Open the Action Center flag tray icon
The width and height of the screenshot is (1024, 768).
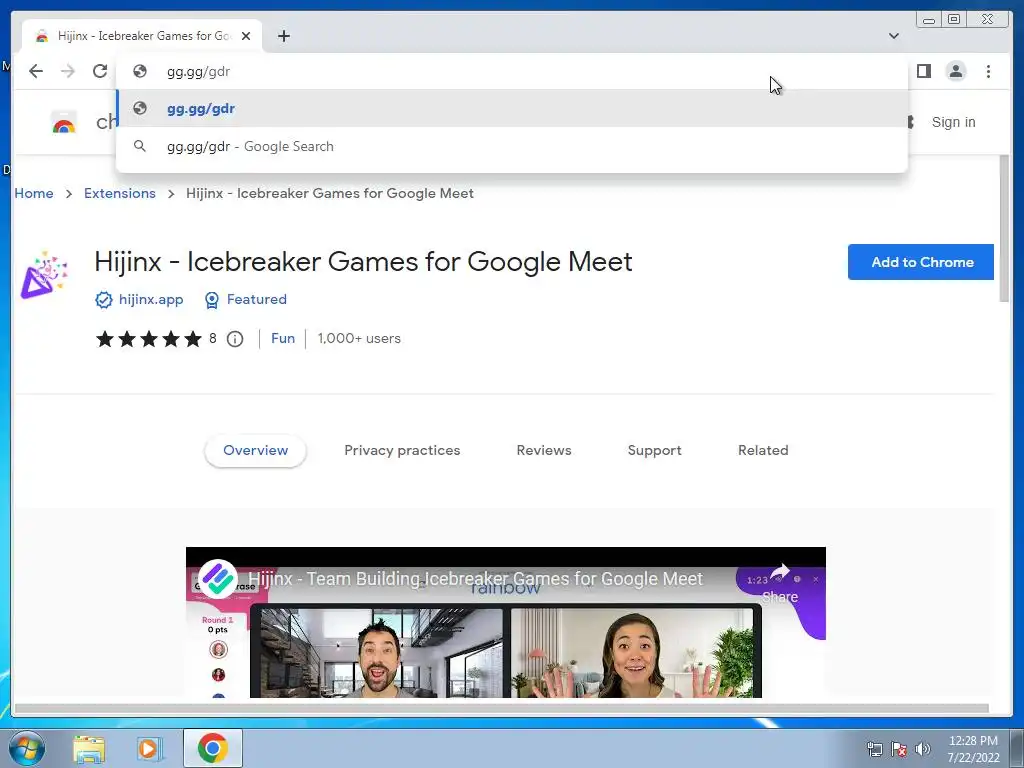899,749
